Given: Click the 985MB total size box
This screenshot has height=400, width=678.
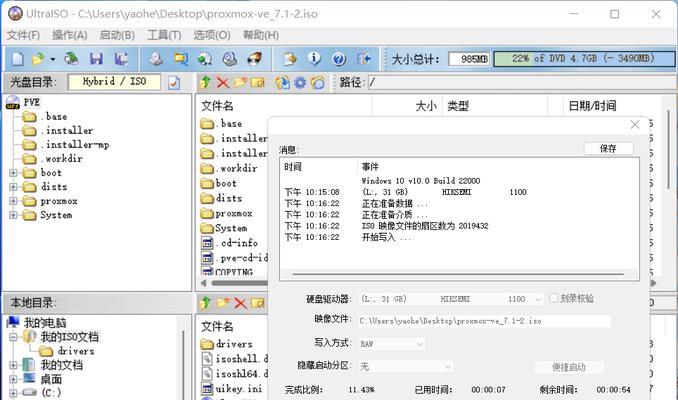Looking at the screenshot, I should click(469, 59).
